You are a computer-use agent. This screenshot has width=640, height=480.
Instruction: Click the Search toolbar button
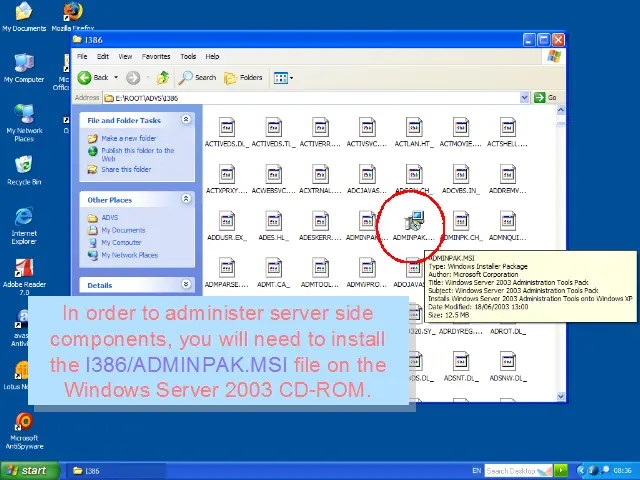(198, 77)
